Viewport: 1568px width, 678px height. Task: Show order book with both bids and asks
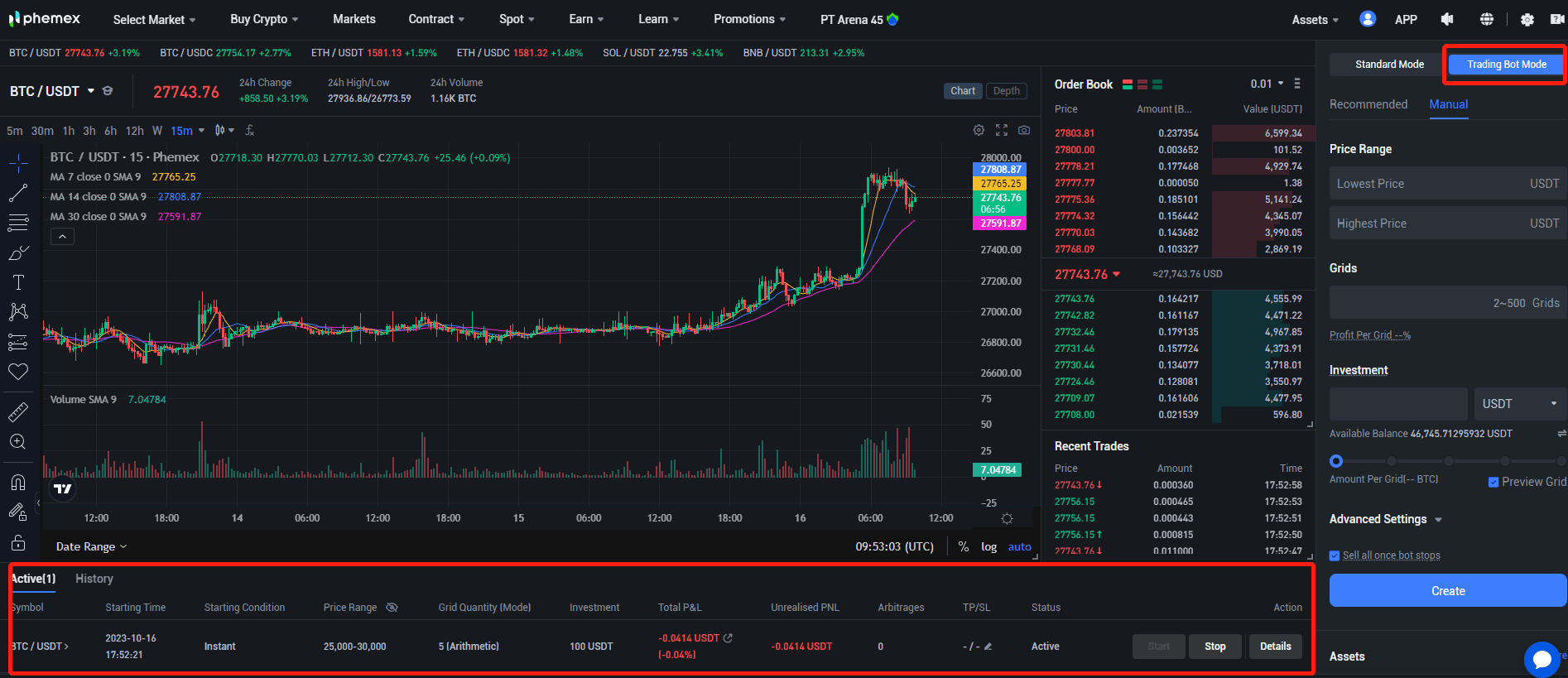(x=1128, y=84)
